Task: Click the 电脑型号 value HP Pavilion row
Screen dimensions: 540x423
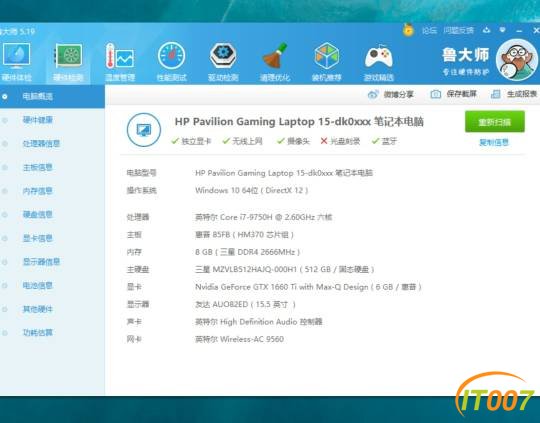Action: point(284,173)
